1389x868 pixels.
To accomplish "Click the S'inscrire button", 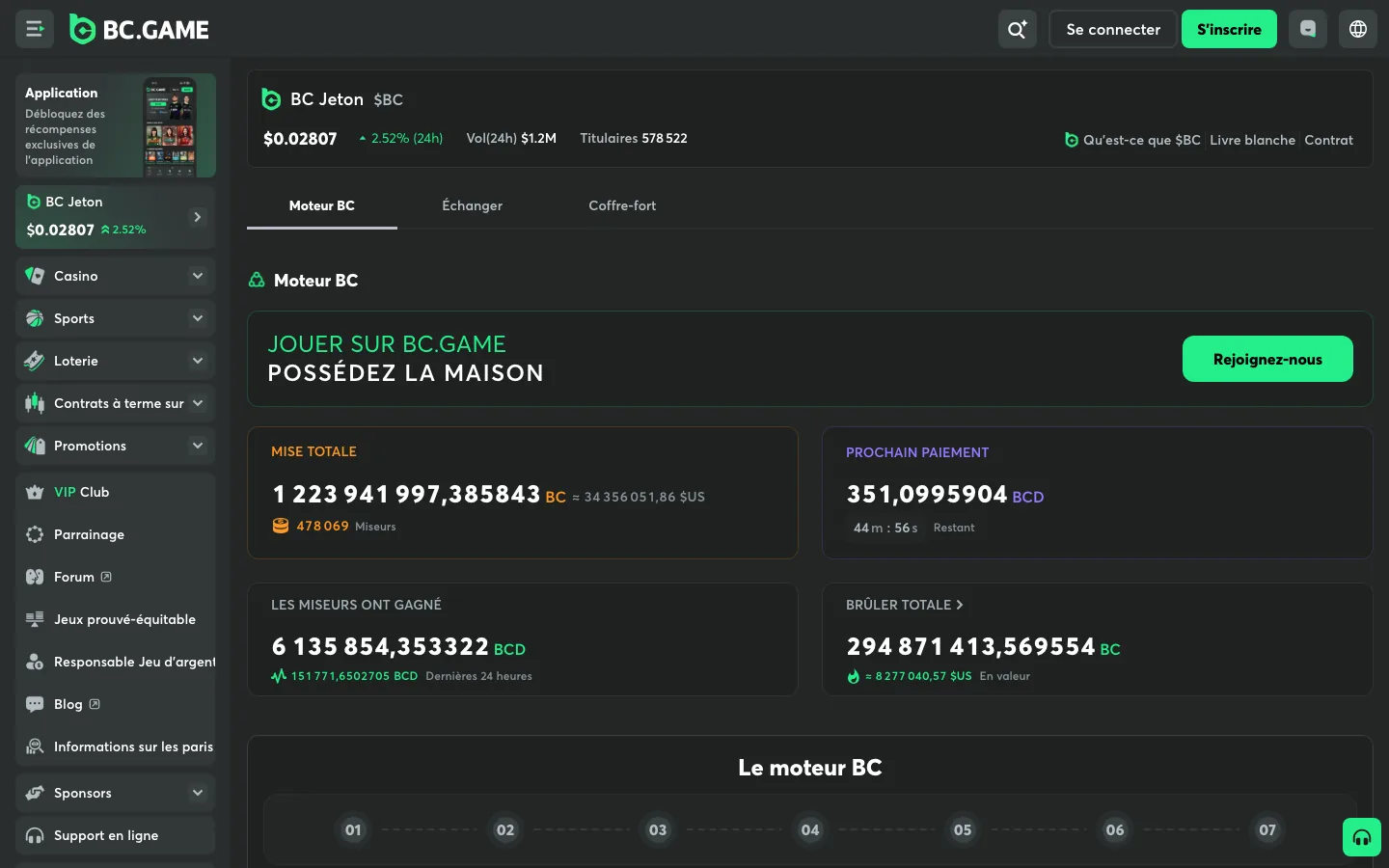I will 1229,29.
